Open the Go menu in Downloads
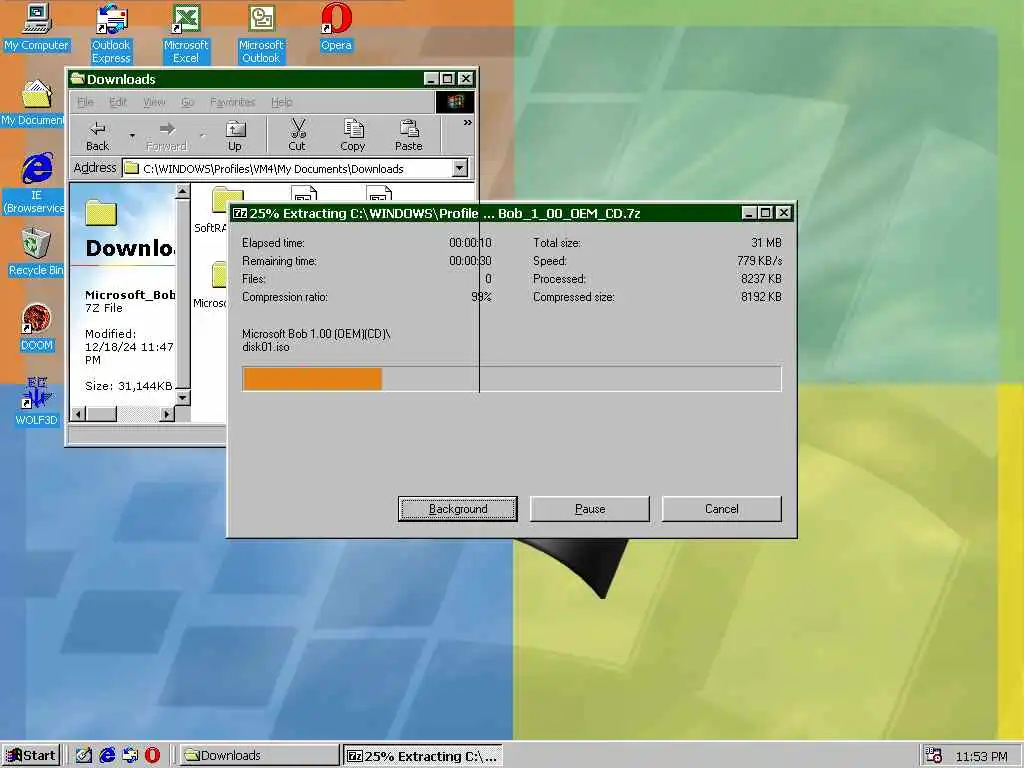The image size is (1024, 768). [x=187, y=102]
